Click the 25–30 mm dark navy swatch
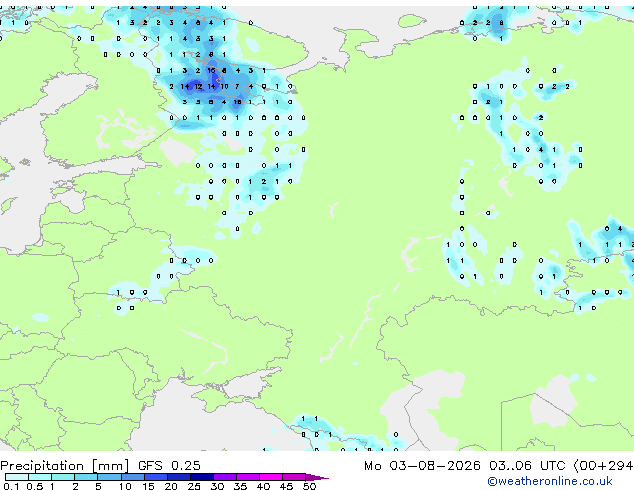The height and width of the screenshot is (490, 634). coord(201,477)
